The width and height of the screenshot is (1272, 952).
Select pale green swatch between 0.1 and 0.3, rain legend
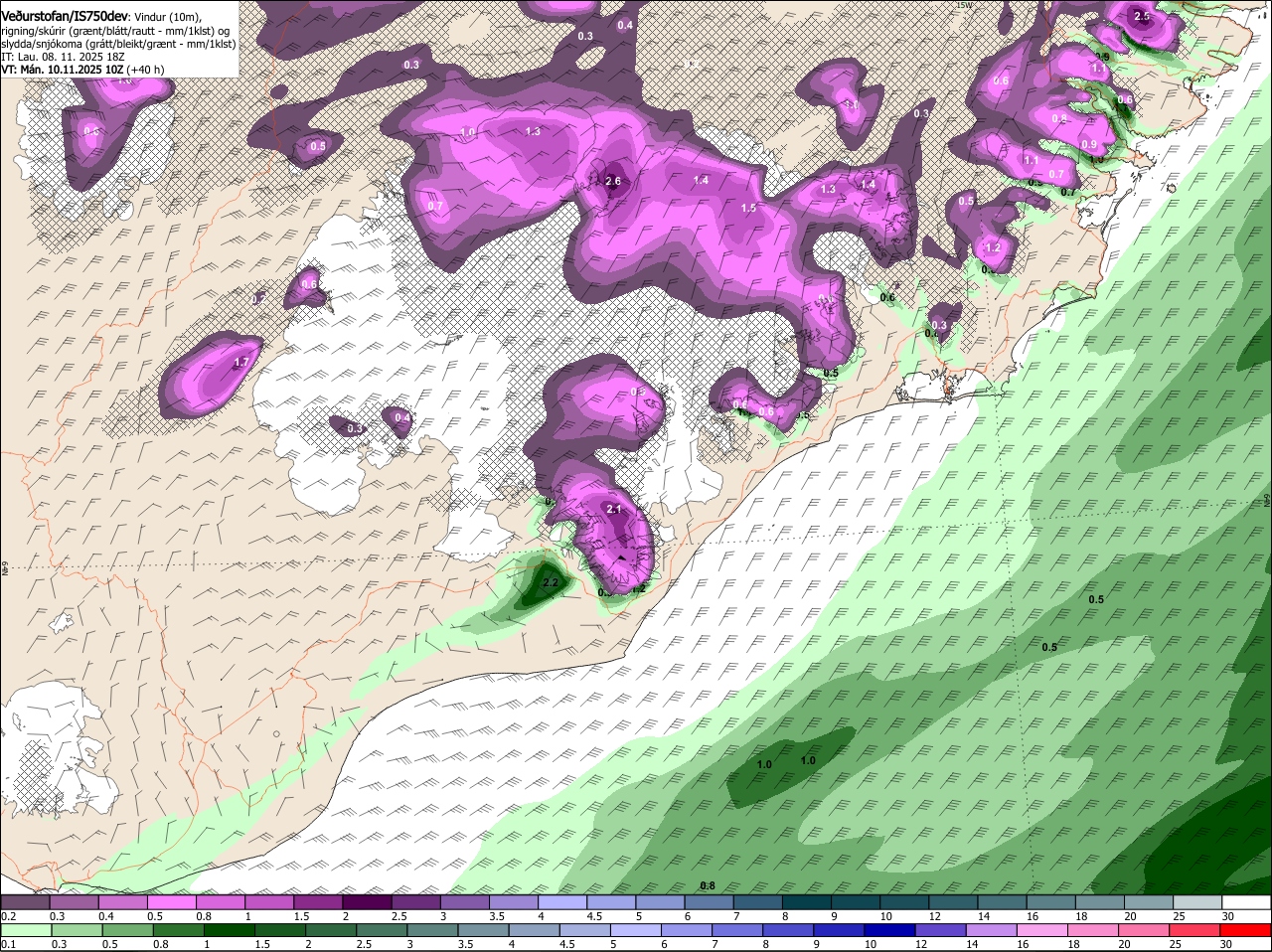pyautogui.click(x=25, y=931)
